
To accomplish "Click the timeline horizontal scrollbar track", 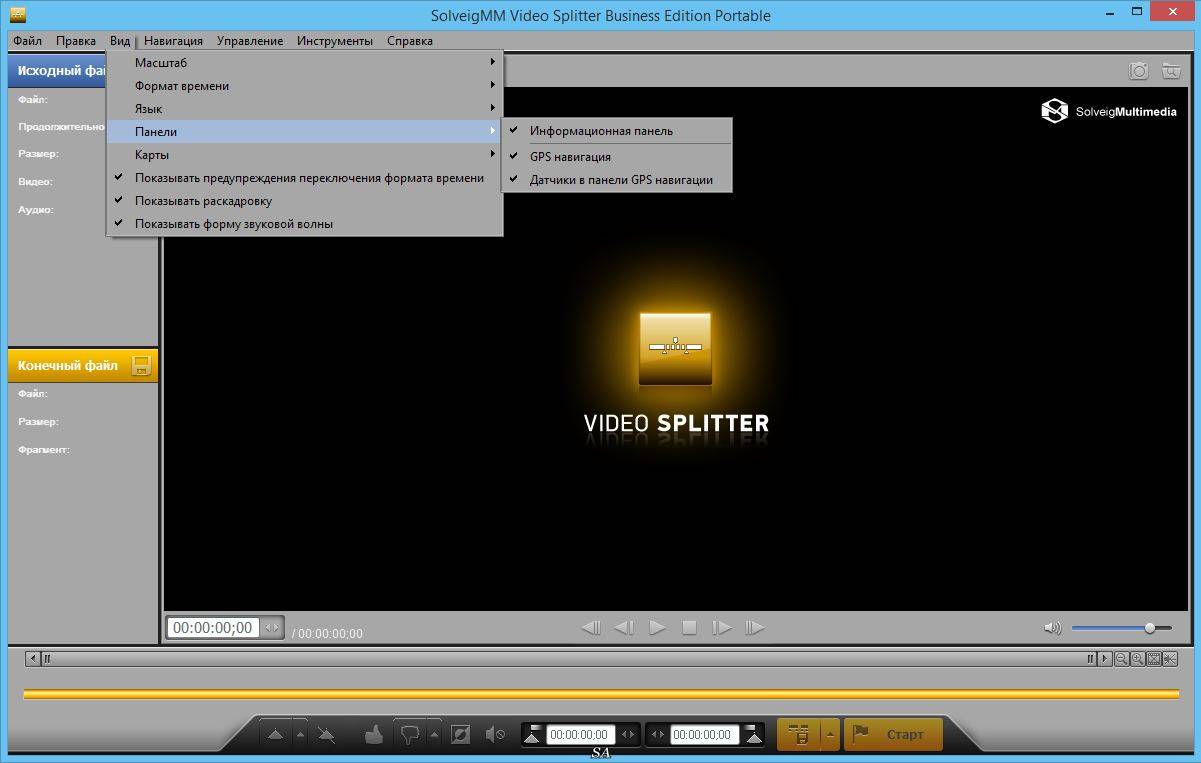I will point(568,659).
